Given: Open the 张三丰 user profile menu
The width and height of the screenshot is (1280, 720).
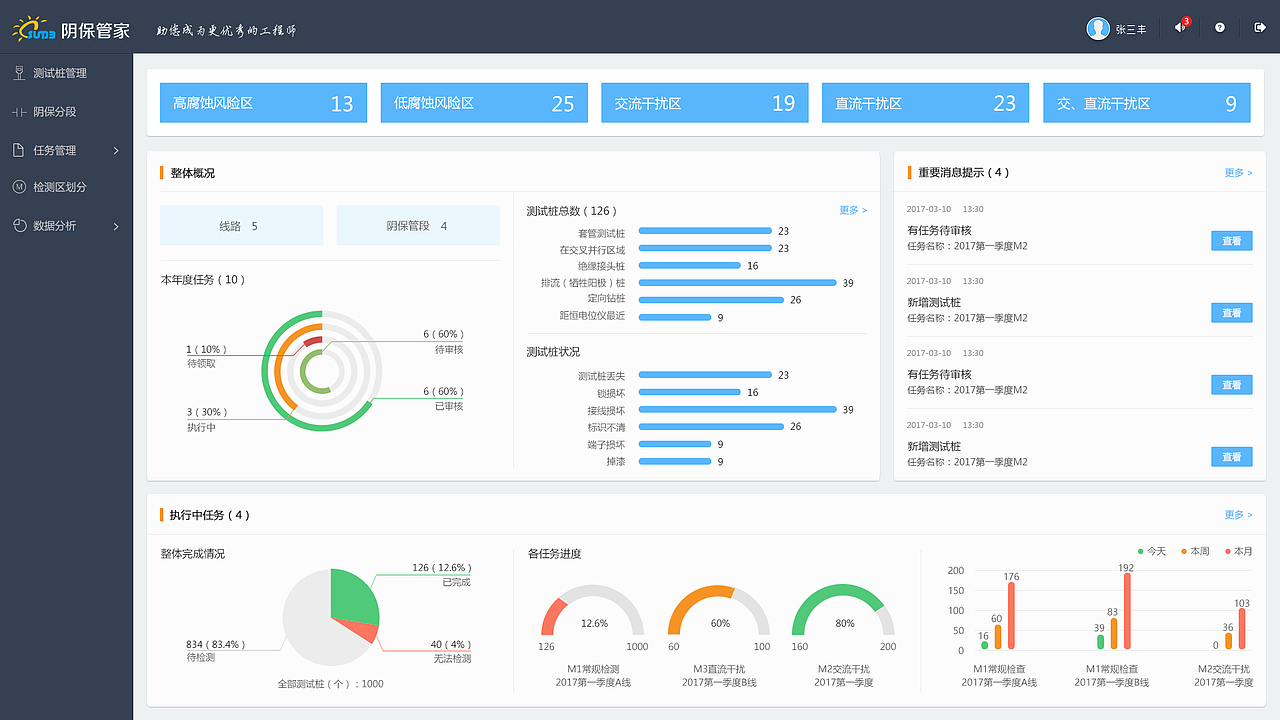Looking at the screenshot, I should coord(1122,28).
